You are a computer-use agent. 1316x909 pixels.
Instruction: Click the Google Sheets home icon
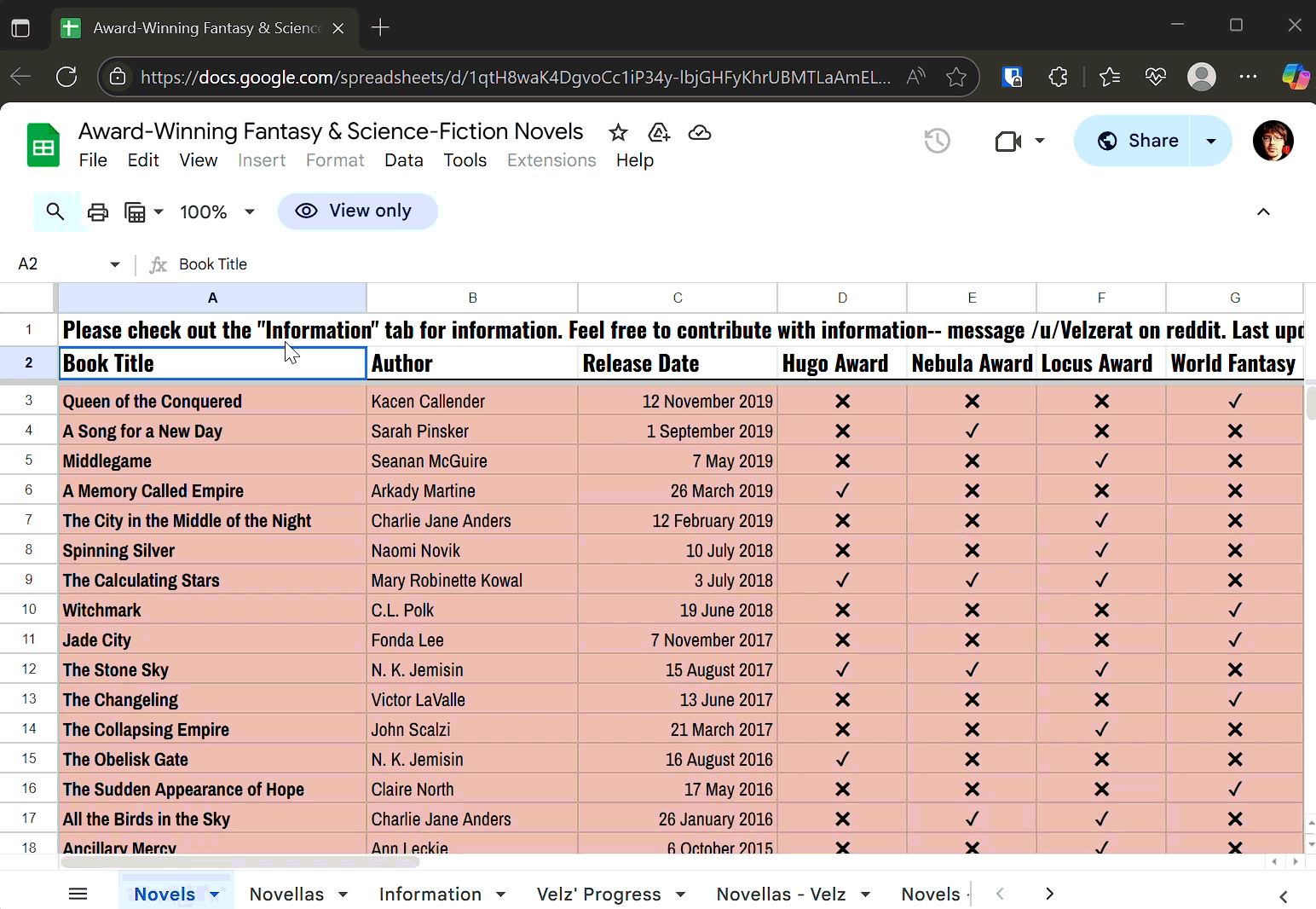click(x=43, y=145)
